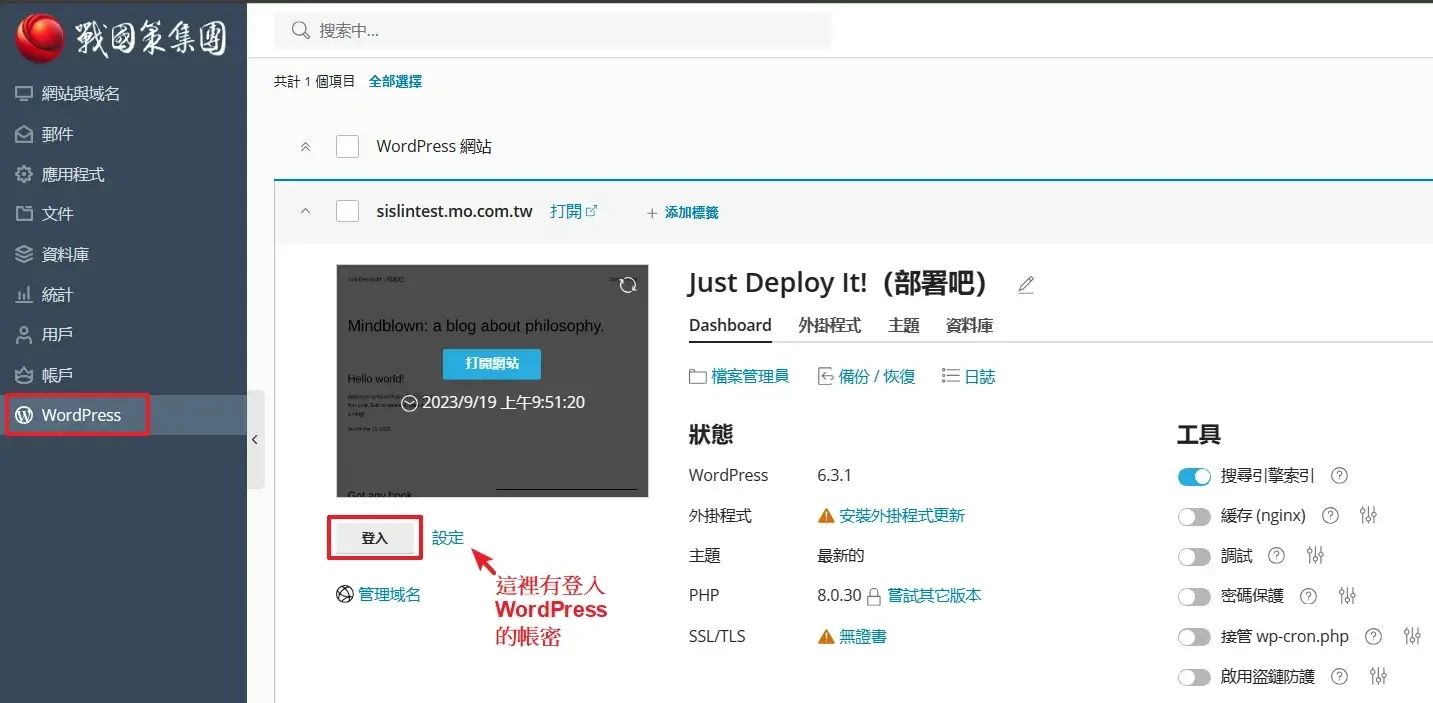Click the 備份 / 恢復 icon
This screenshot has width=1433, height=703.
tap(826, 377)
